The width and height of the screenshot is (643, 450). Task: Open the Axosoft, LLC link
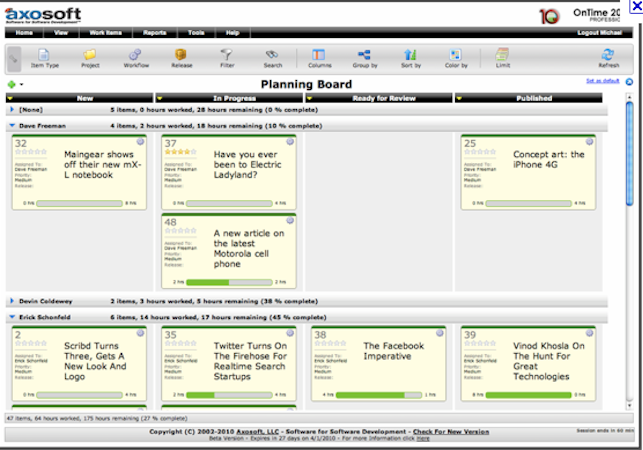click(258, 432)
